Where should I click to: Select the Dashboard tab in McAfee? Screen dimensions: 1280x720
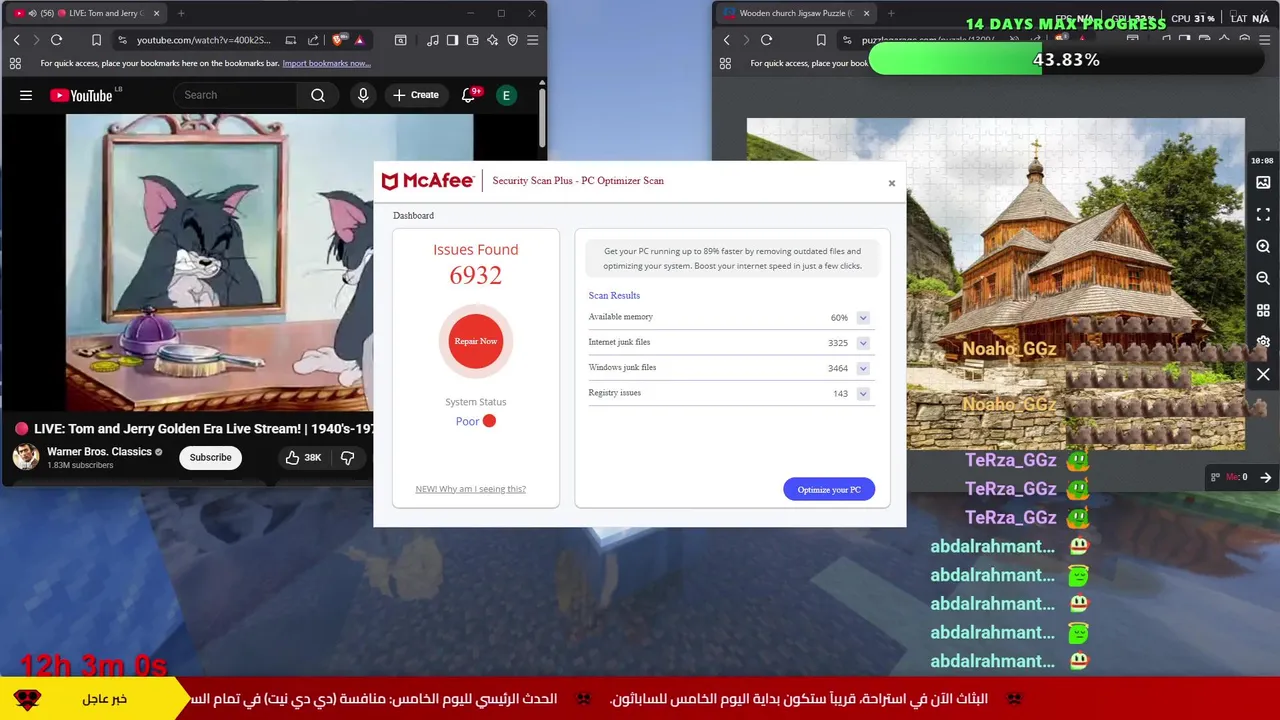pyautogui.click(x=413, y=215)
